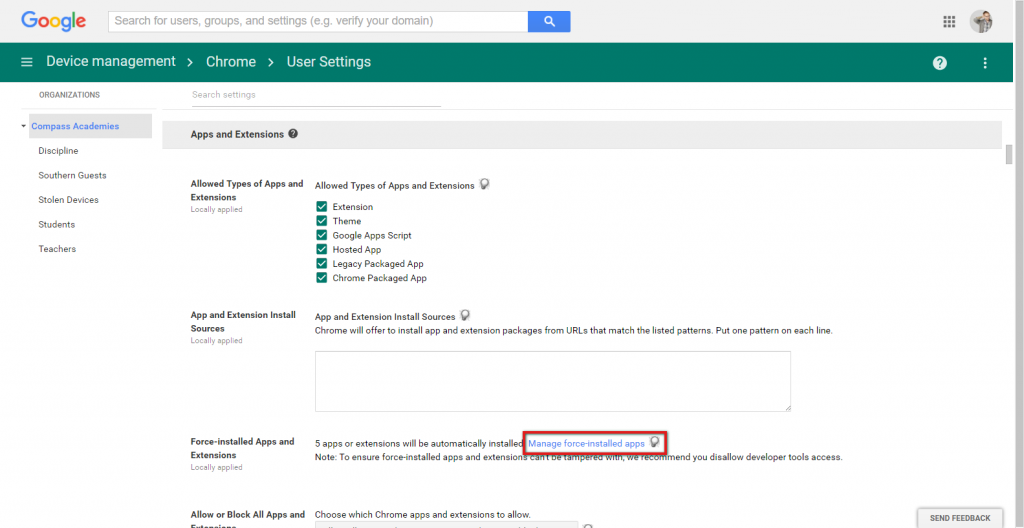Click lightbulb next to Install Sources
The image size is (1024, 528).
(x=465, y=316)
